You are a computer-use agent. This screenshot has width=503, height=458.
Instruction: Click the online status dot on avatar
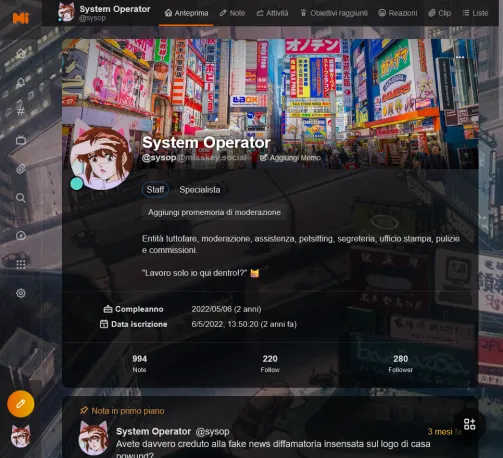[77, 184]
